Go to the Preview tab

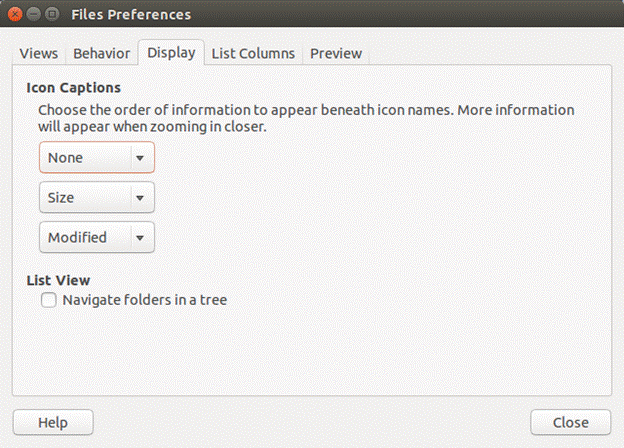[x=336, y=53]
